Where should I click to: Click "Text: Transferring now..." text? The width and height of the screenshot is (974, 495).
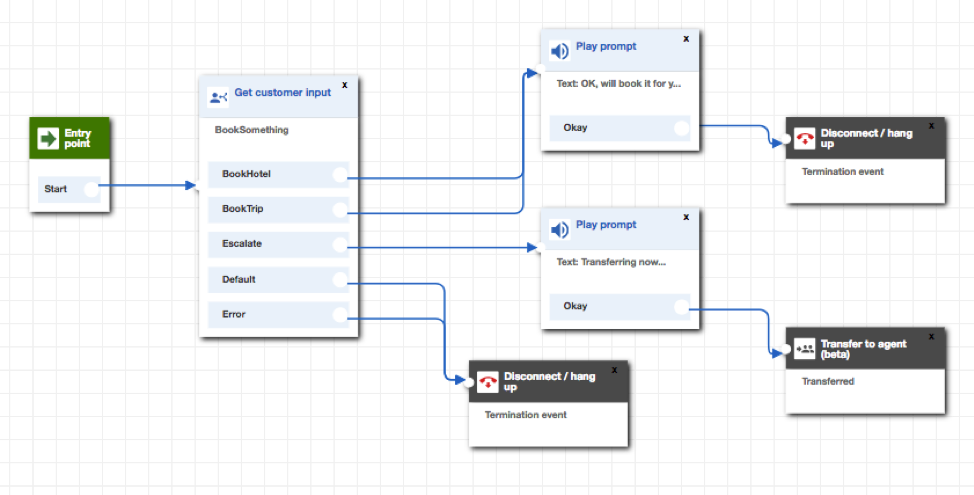pyautogui.click(x=611, y=262)
